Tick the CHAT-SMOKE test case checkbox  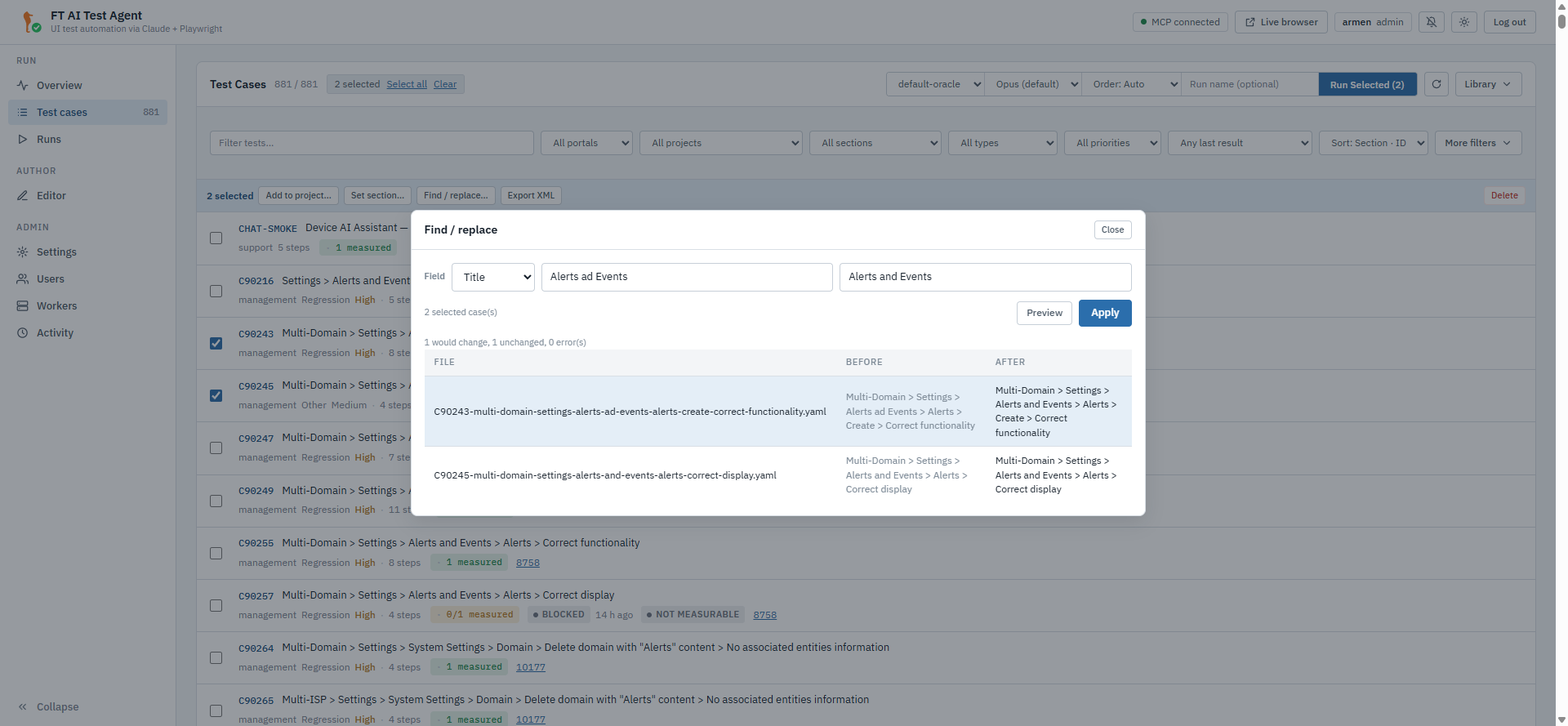216,238
